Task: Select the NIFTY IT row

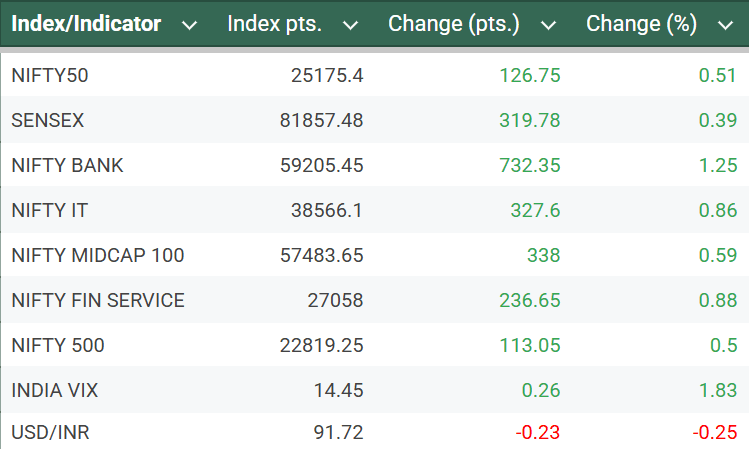Action: point(51,211)
